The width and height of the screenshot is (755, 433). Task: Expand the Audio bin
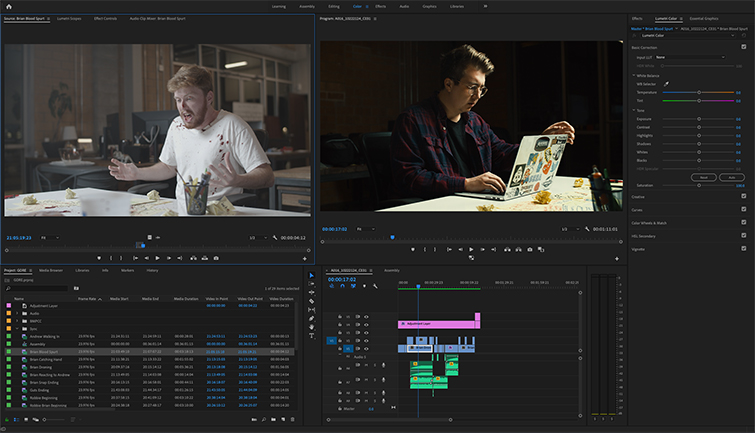coord(17,313)
